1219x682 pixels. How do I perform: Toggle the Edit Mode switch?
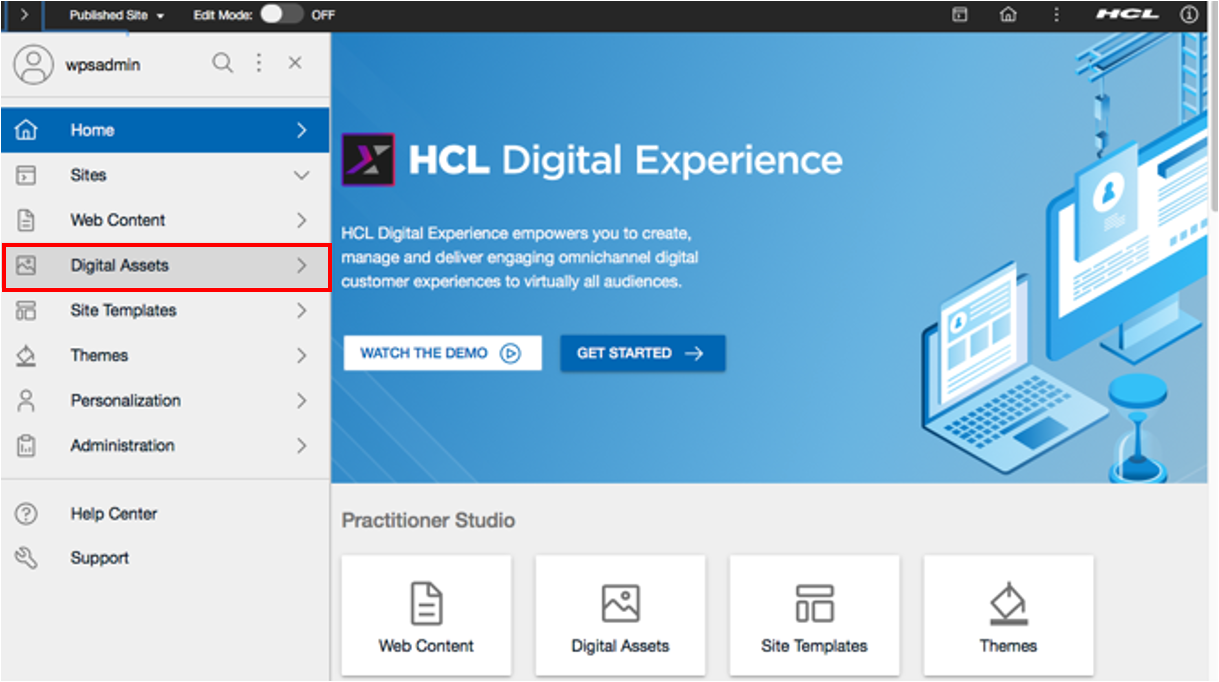pyautogui.click(x=281, y=15)
